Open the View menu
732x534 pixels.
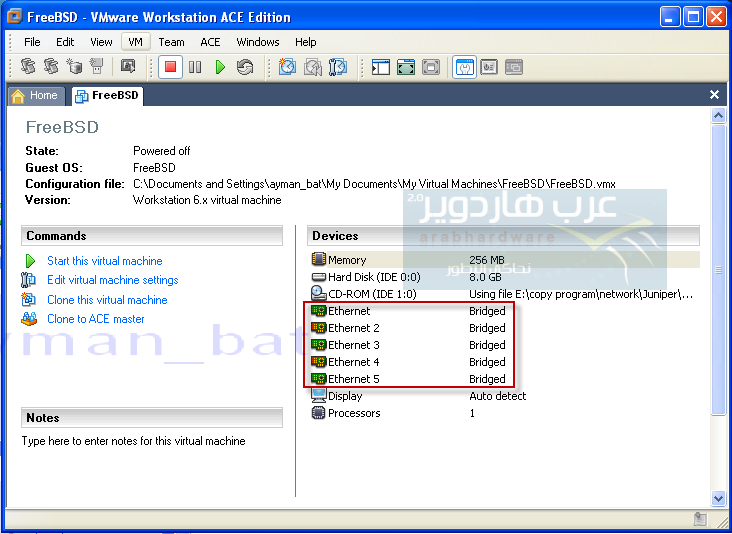tap(101, 42)
